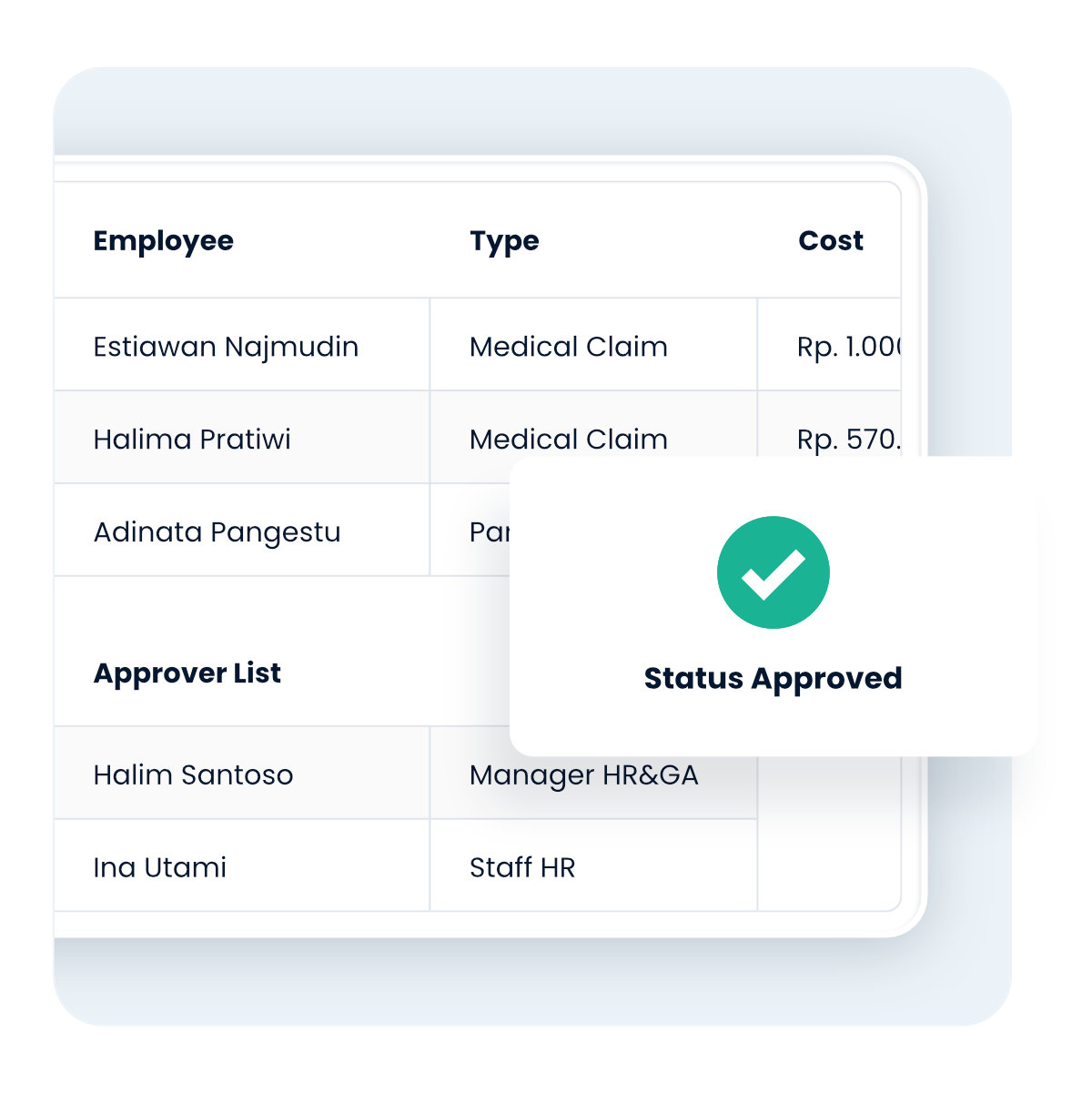This screenshot has width=1092, height=1093.
Task: Open the Adinata Pangestu employee row
Action: (x=217, y=532)
